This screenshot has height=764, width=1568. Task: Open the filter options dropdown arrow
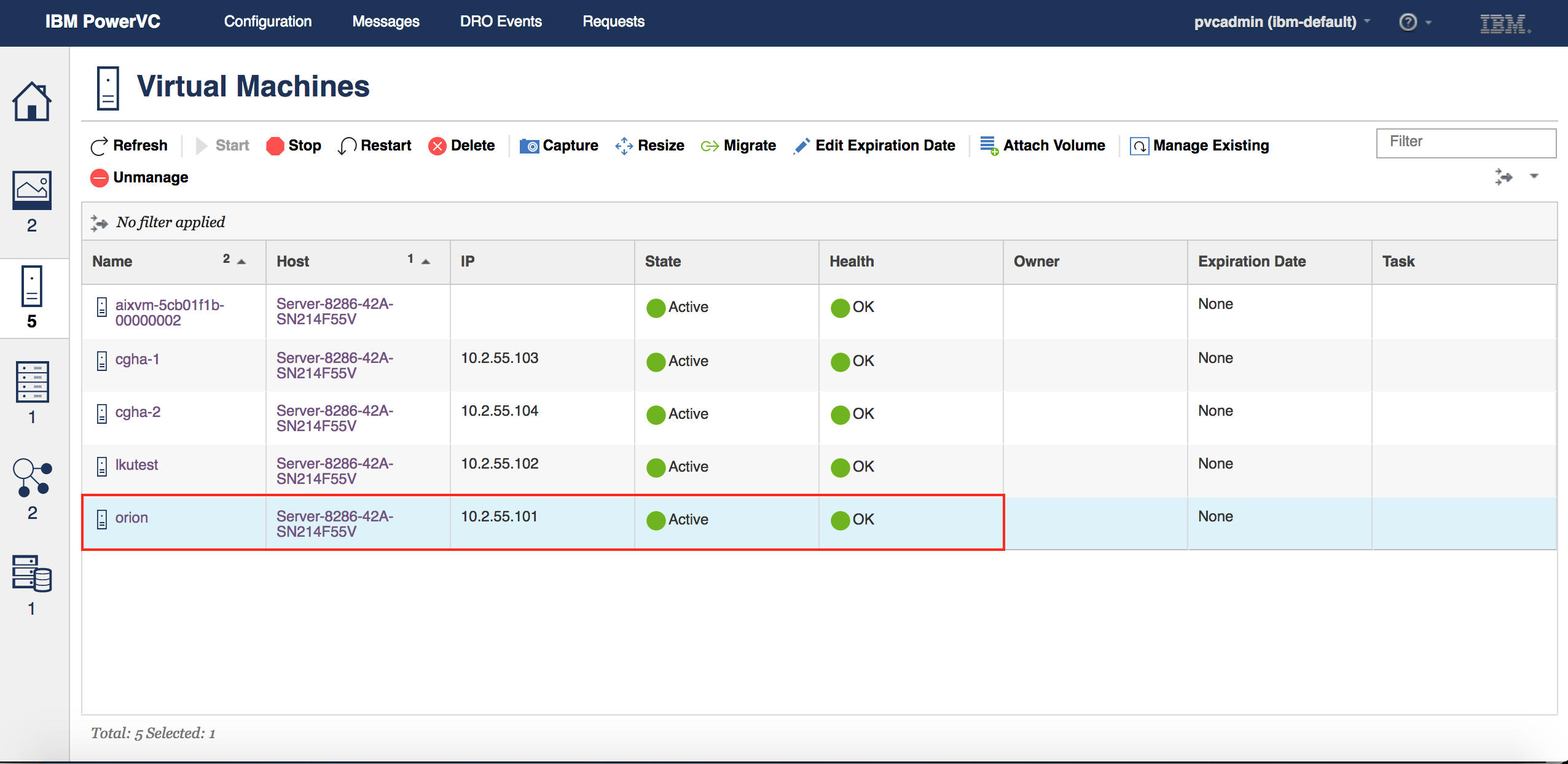tap(1534, 176)
